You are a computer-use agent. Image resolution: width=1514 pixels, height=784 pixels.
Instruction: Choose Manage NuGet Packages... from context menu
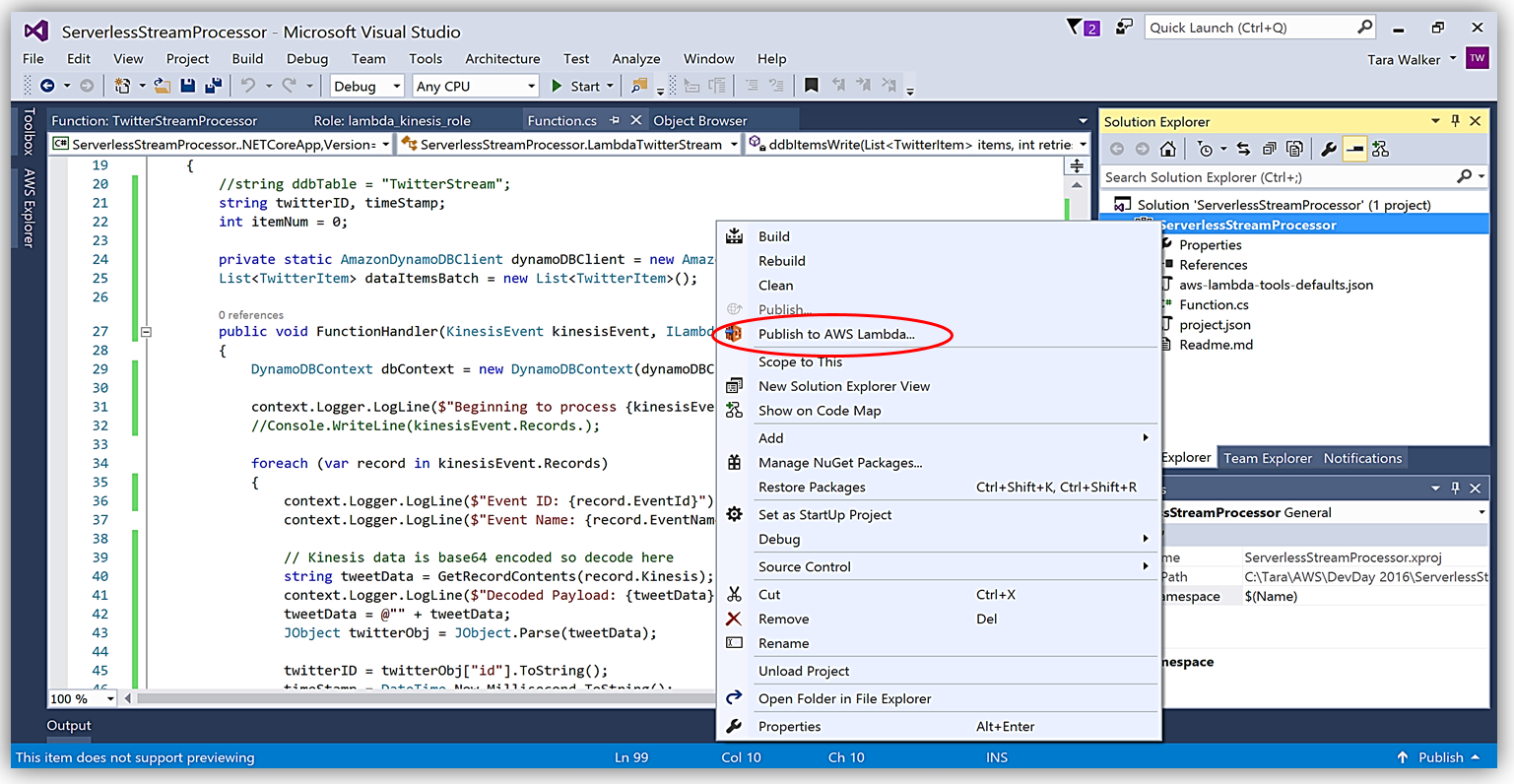coord(839,463)
